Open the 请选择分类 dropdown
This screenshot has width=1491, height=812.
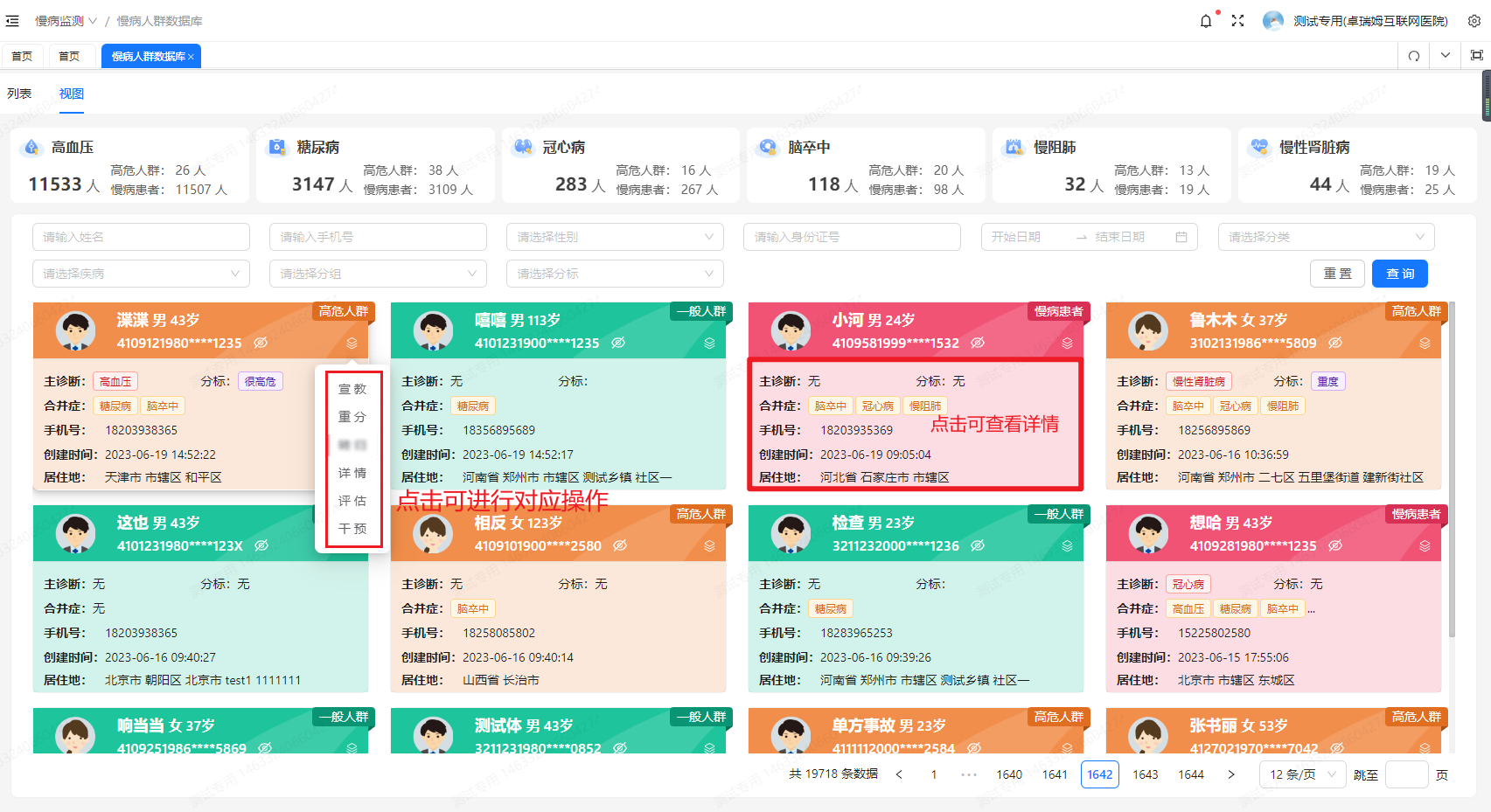pos(1326,237)
